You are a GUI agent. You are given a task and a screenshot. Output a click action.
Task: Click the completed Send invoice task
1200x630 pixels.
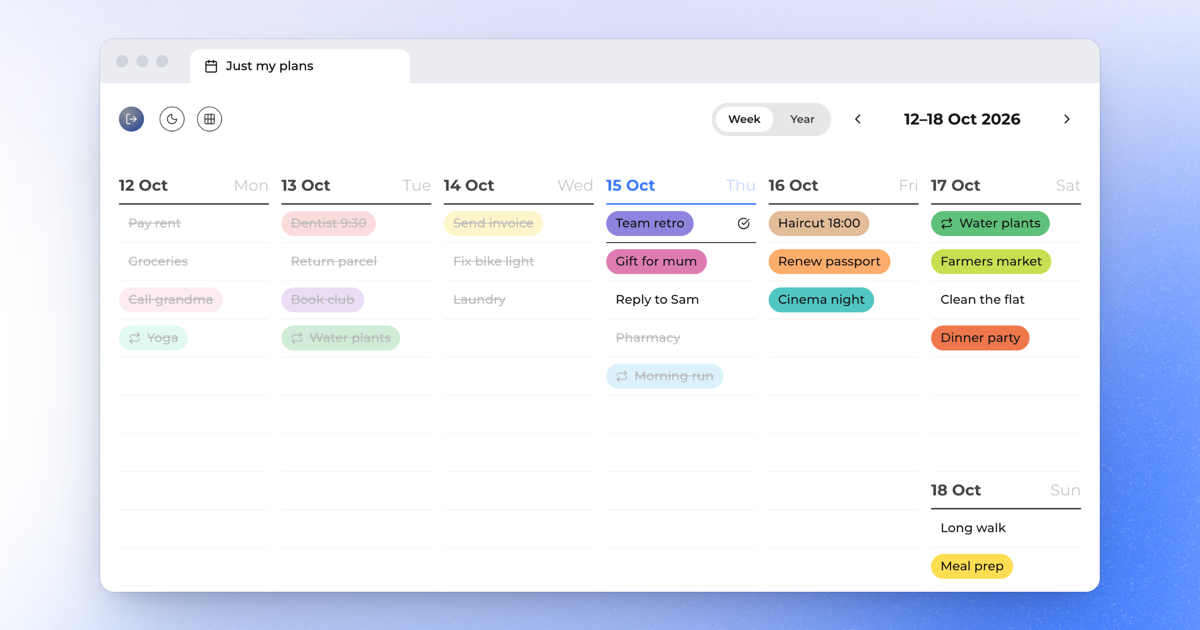(493, 224)
